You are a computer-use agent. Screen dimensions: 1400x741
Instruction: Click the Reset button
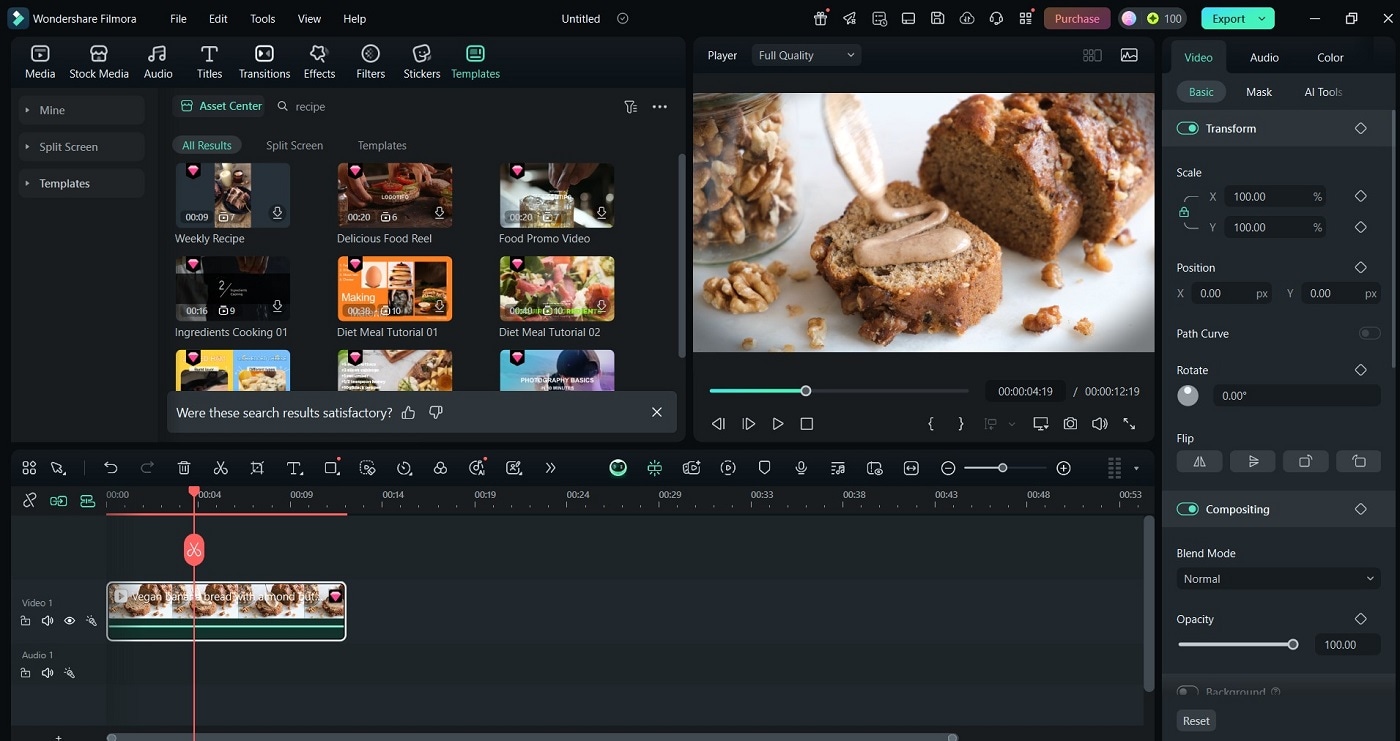click(1196, 721)
